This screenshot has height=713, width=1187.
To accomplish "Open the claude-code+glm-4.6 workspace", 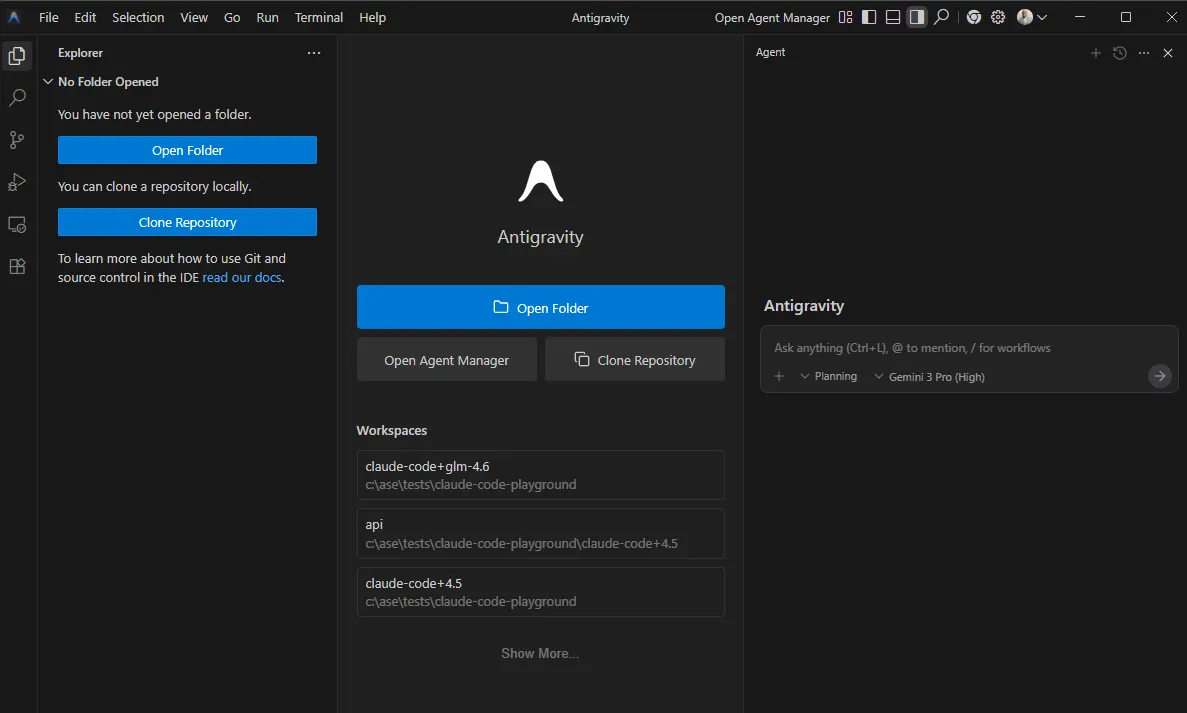I will click(541, 475).
